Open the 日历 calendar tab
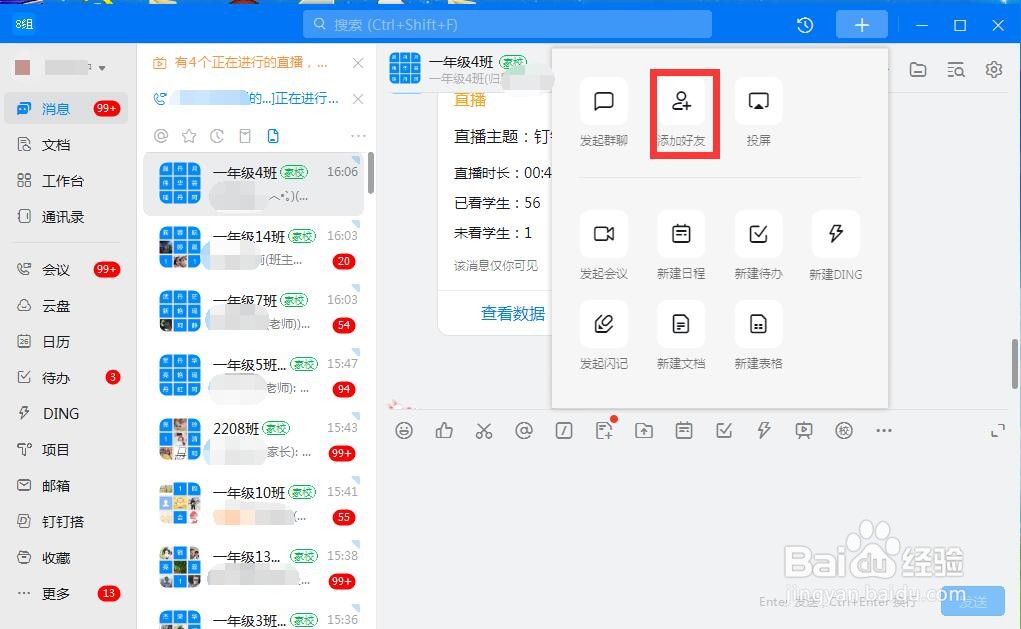 [x=66, y=341]
